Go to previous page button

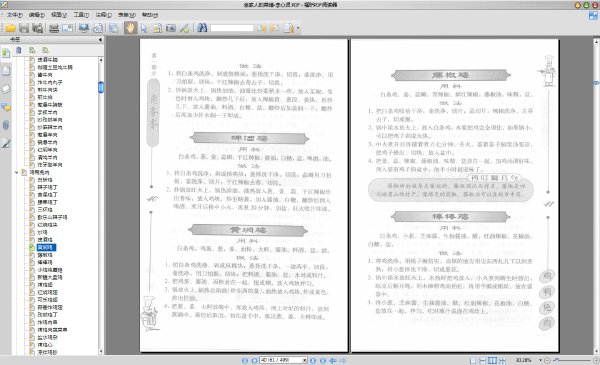(254, 360)
